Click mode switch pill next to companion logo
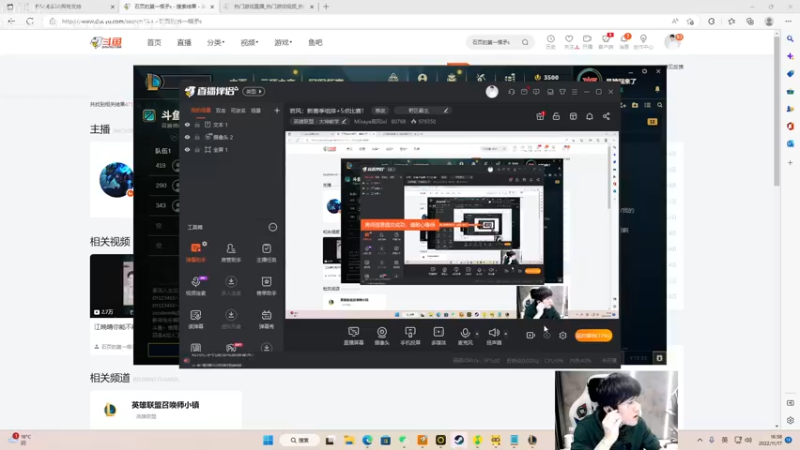Image resolution: width=800 pixels, height=450 pixels. [254, 91]
